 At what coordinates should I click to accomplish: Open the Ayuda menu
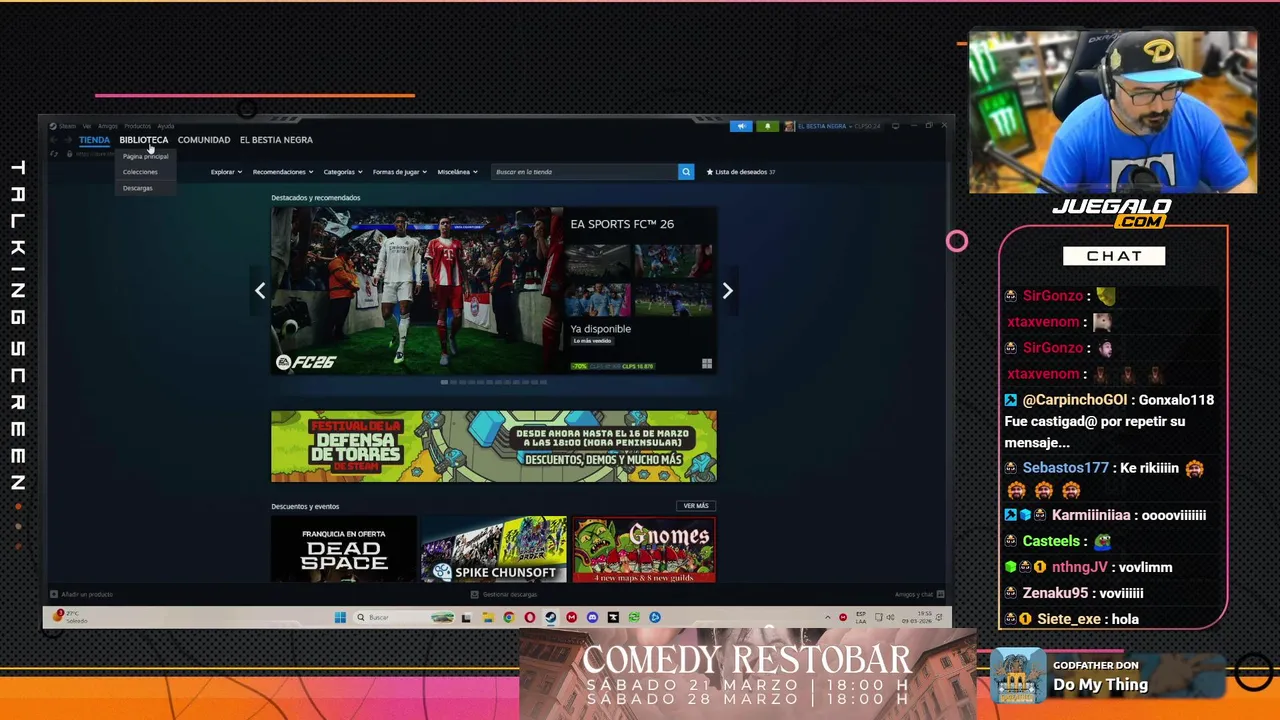tap(166, 126)
